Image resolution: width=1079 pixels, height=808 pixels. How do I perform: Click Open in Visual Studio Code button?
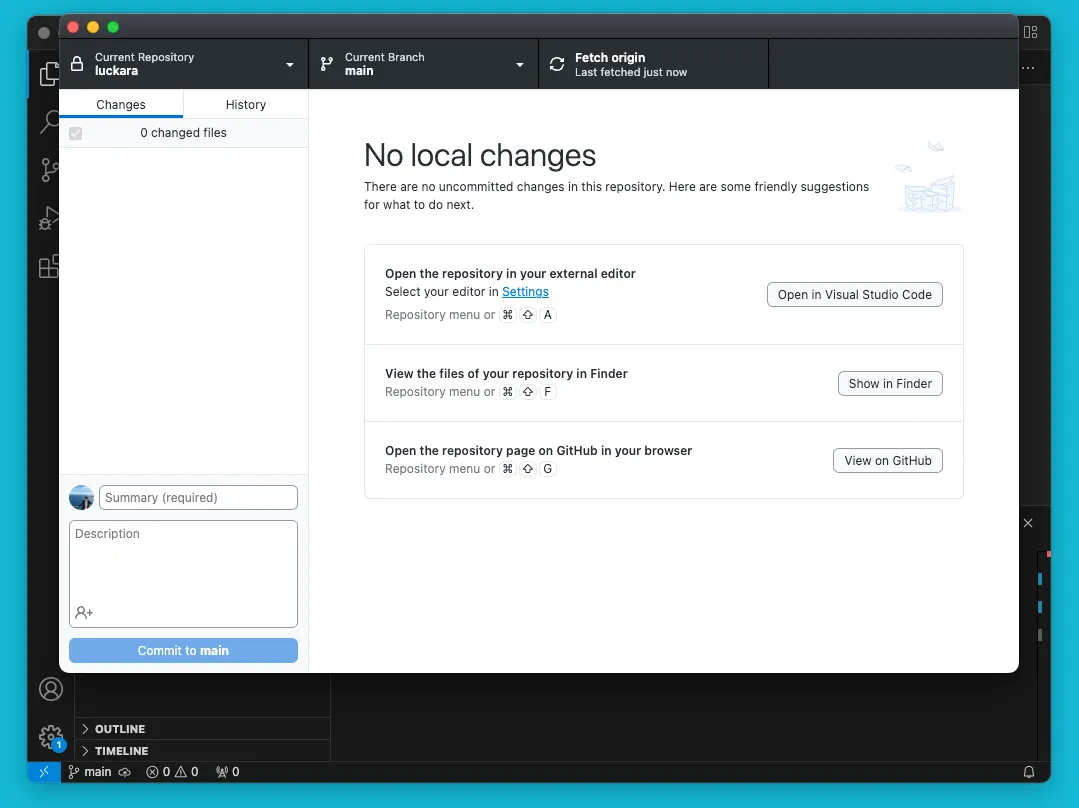[855, 295]
